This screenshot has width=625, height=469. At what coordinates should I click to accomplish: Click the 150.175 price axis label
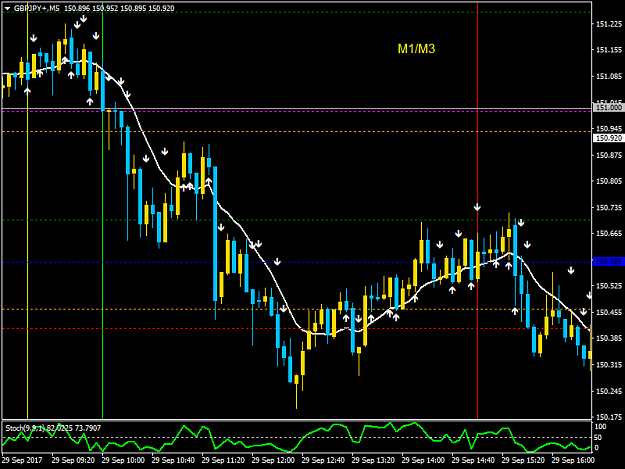[x=609, y=417]
